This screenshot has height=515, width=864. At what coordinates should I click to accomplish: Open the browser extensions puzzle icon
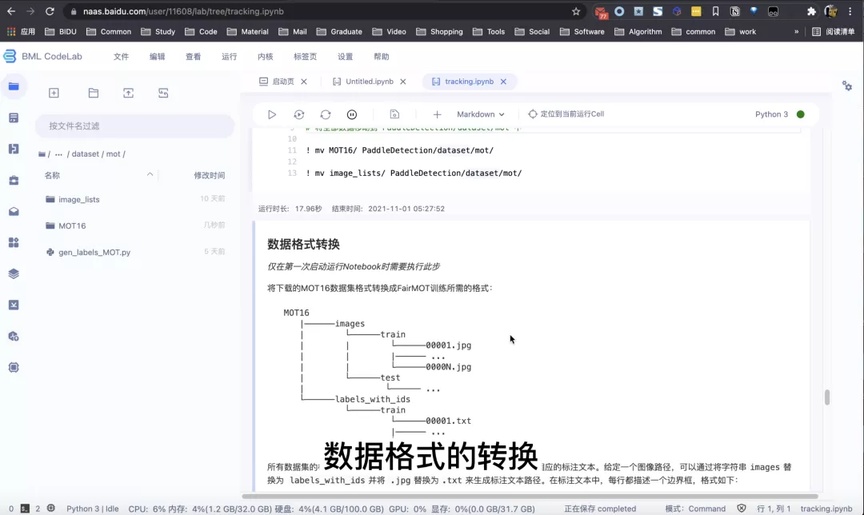coord(811,11)
